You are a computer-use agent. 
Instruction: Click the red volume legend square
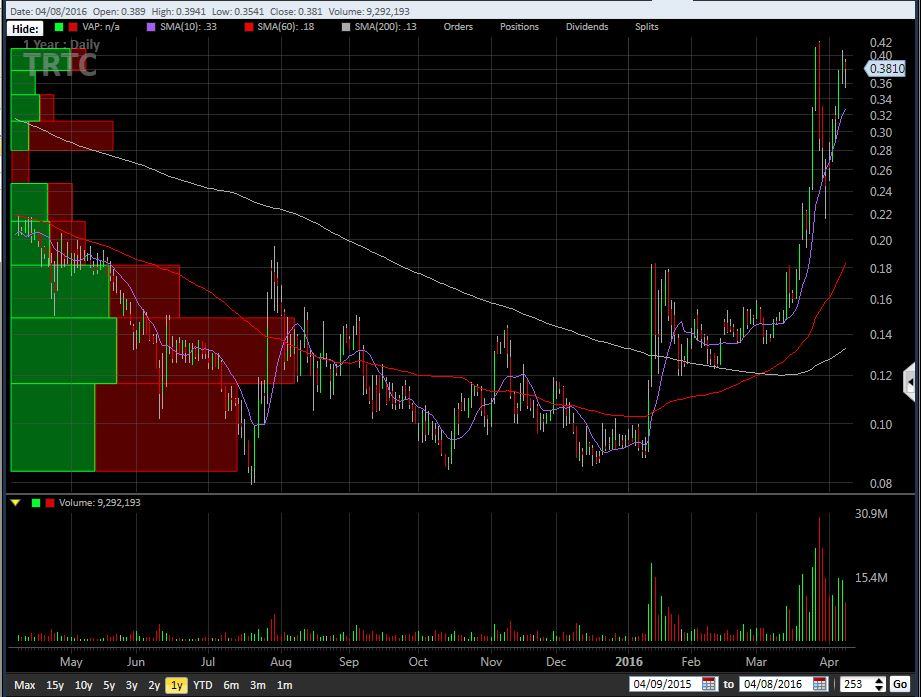tap(50, 503)
